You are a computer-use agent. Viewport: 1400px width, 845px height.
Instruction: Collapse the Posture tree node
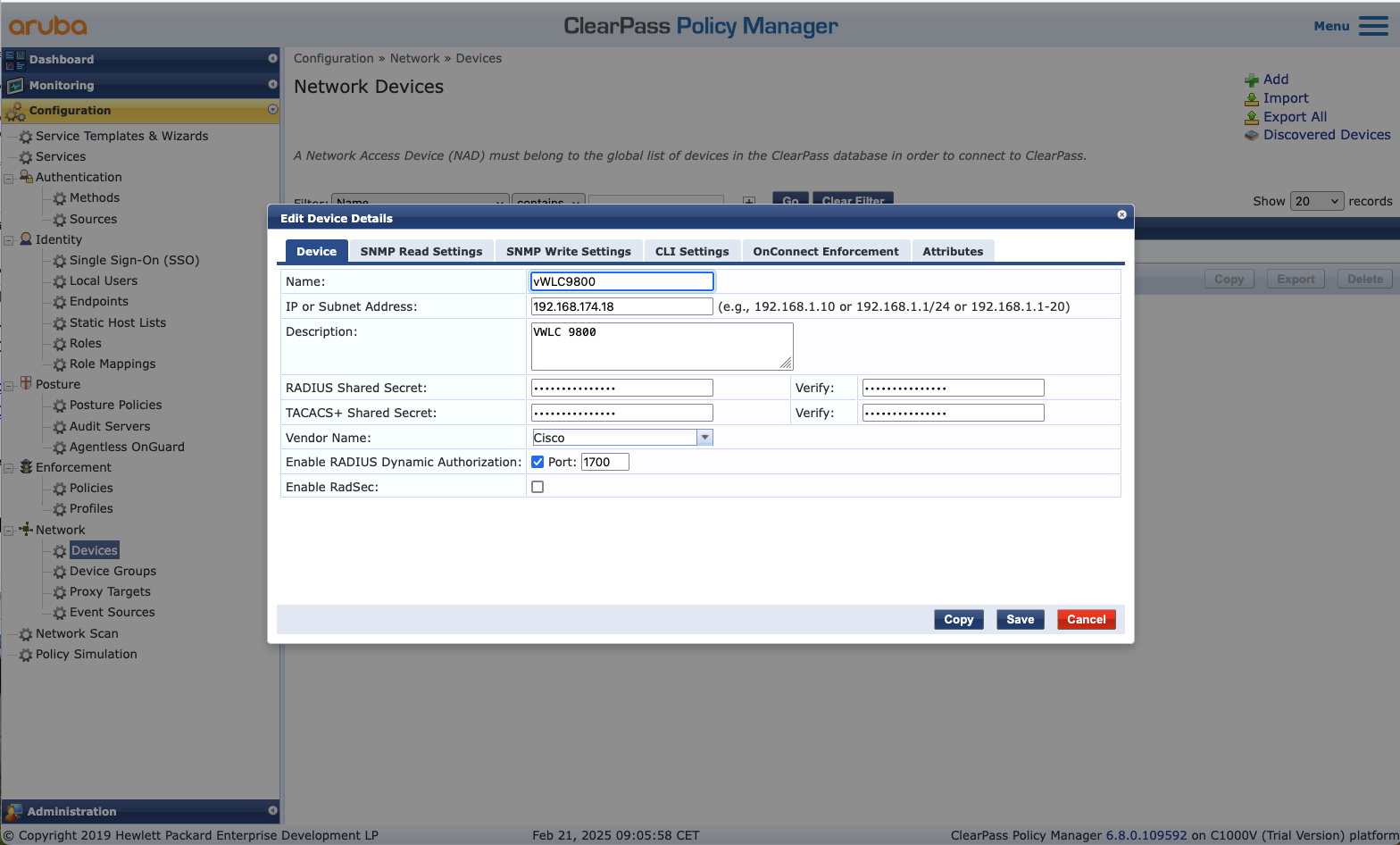coord(9,385)
